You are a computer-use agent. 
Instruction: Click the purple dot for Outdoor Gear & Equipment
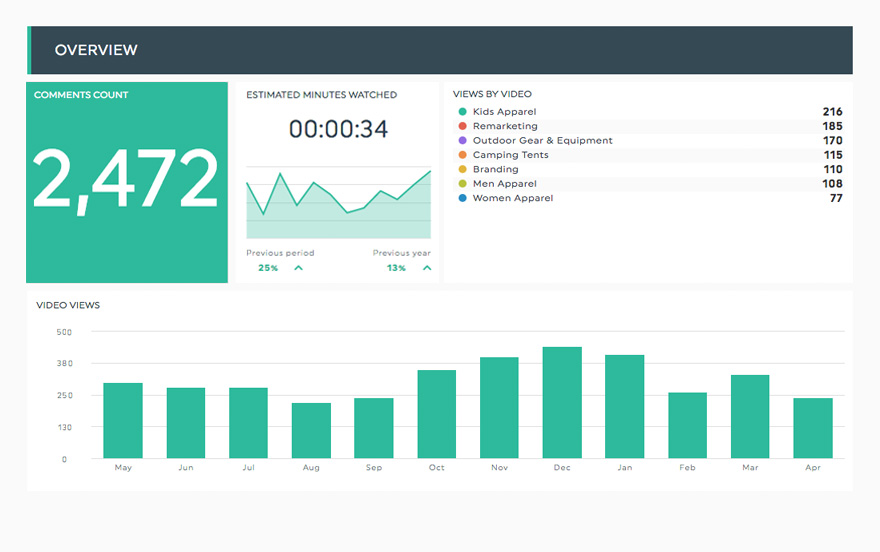[462, 141]
